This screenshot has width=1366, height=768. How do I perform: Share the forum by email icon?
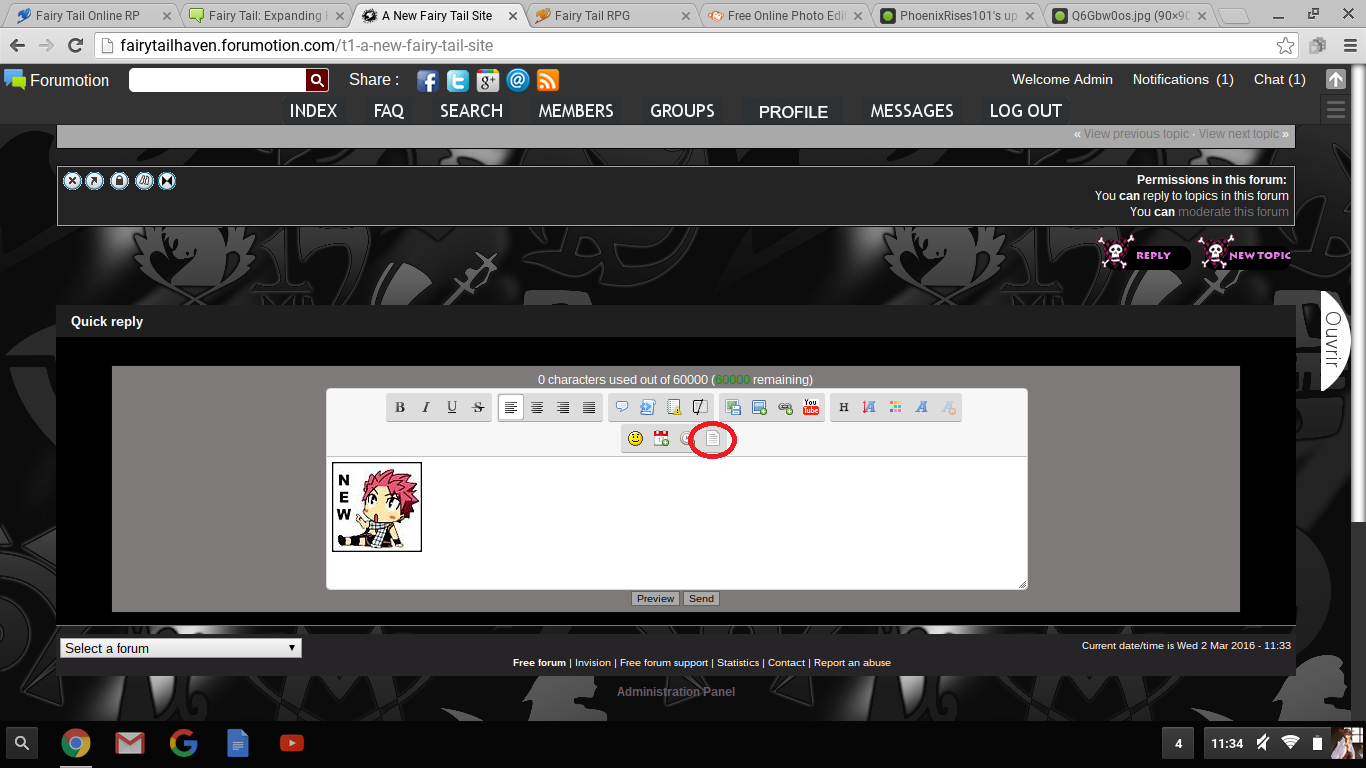click(x=518, y=81)
